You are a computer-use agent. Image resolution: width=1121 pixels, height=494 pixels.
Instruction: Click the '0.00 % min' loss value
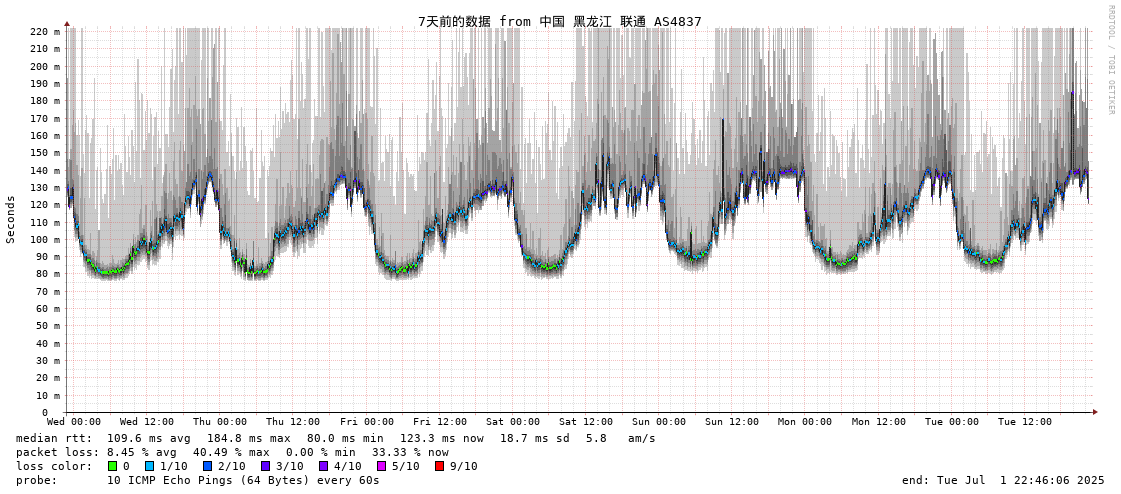click(x=322, y=452)
